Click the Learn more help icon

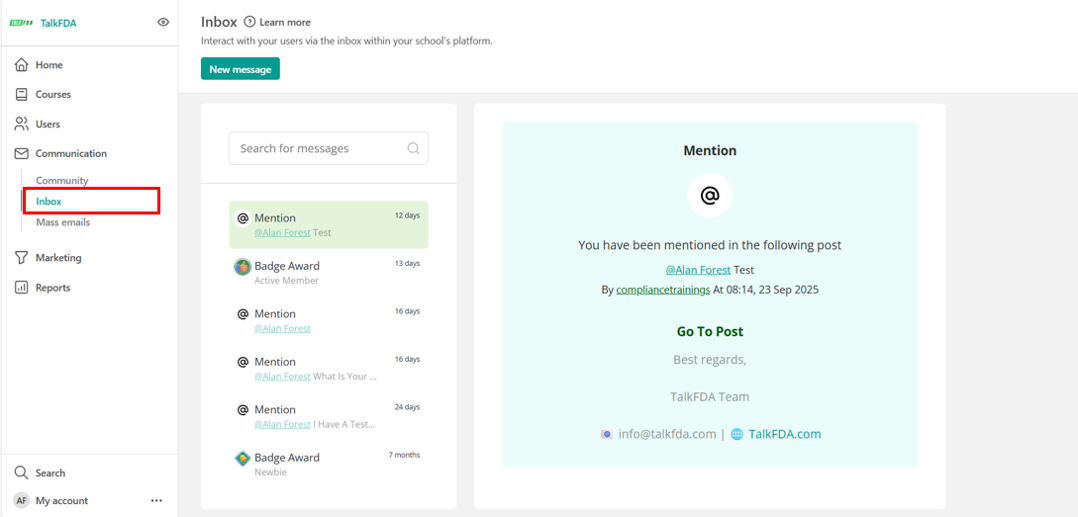(249, 22)
